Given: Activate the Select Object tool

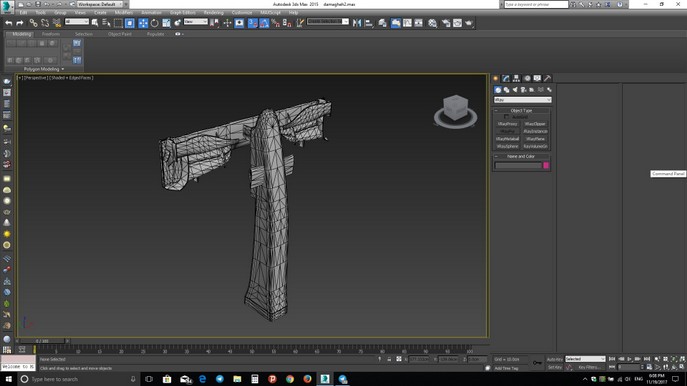Looking at the screenshot, I should tap(95, 23).
